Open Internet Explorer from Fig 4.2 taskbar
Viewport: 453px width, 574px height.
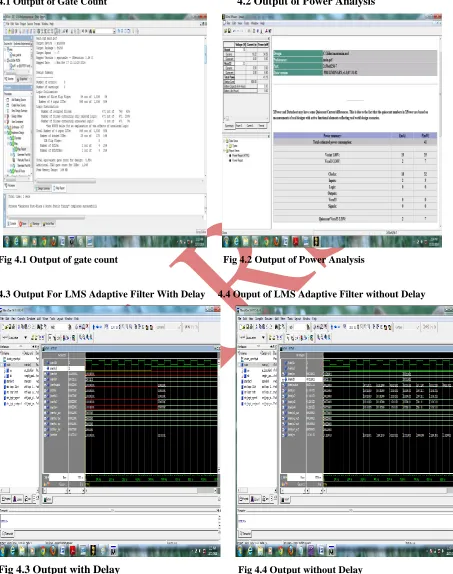pos(237,241)
